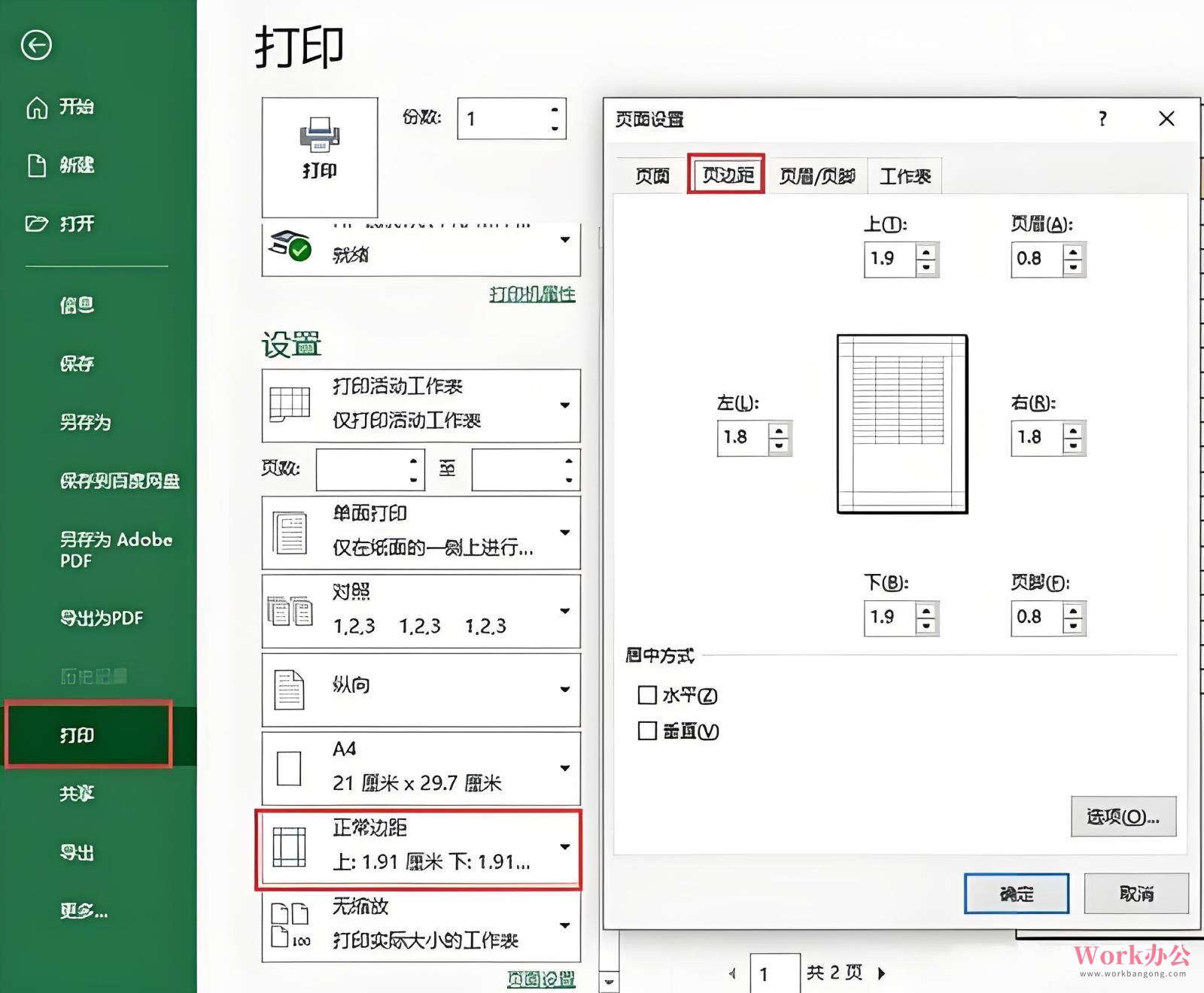Switch to the 页面 tab
The height and width of the screenshot is (993, 1204).
click(652, 176)
